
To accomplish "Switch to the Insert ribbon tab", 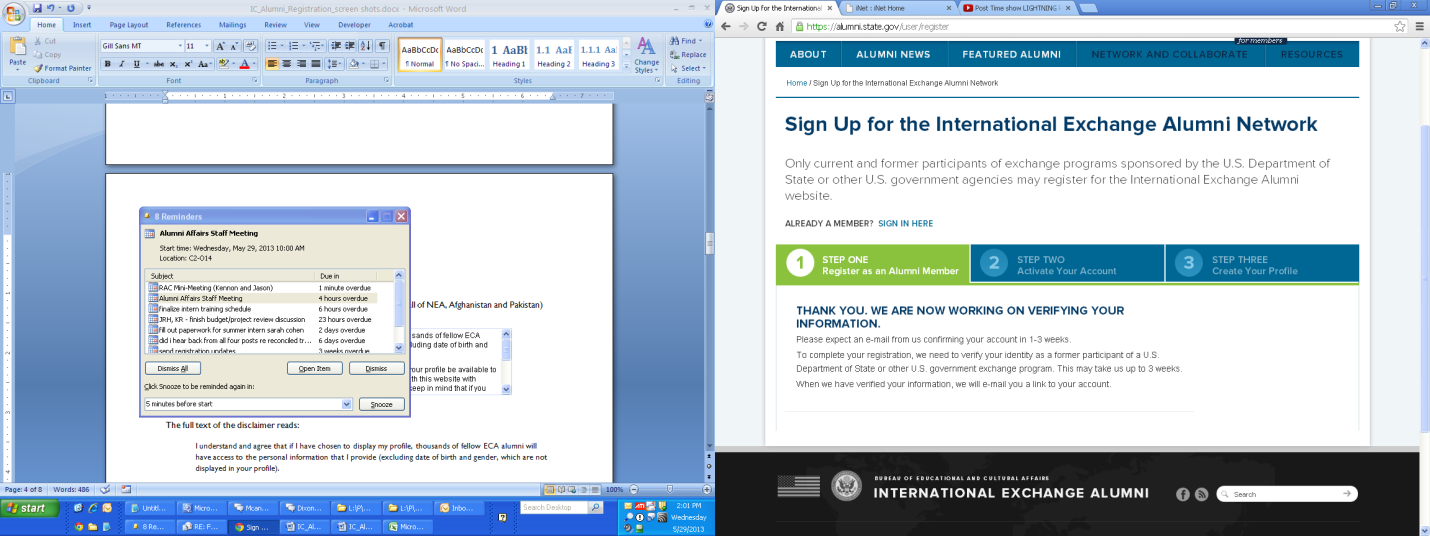I will pyautogui.click(x=82, y=24).
